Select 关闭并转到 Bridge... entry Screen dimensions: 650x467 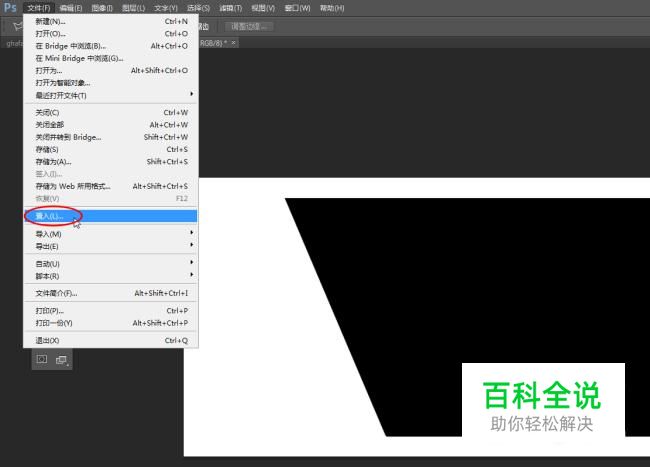point(111,137)
